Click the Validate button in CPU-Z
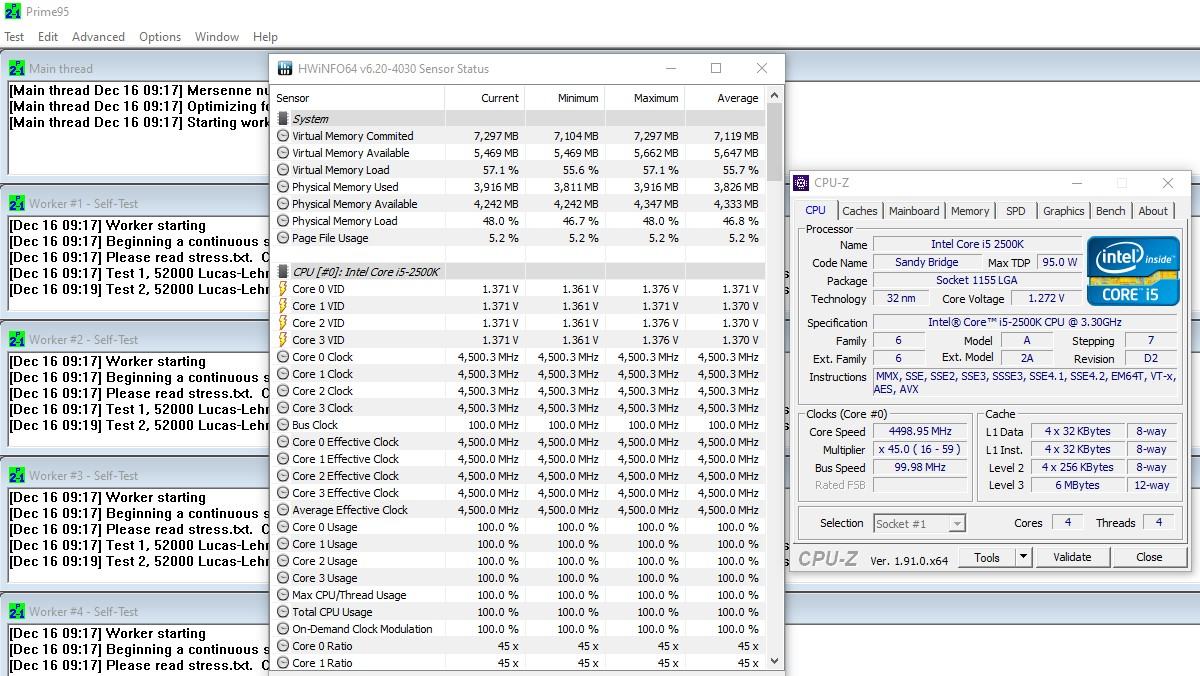This screenshot has height=676, width=1200. tap(1072, 557)
